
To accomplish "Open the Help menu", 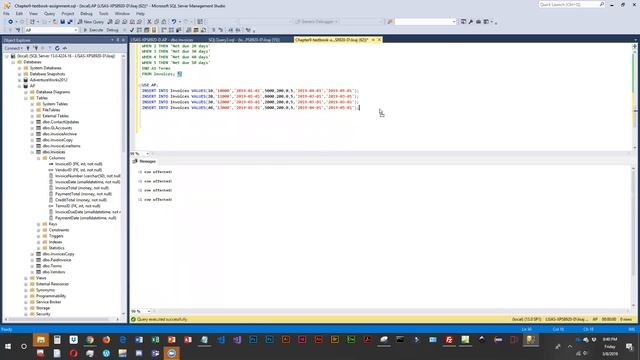I will point(140,13).
